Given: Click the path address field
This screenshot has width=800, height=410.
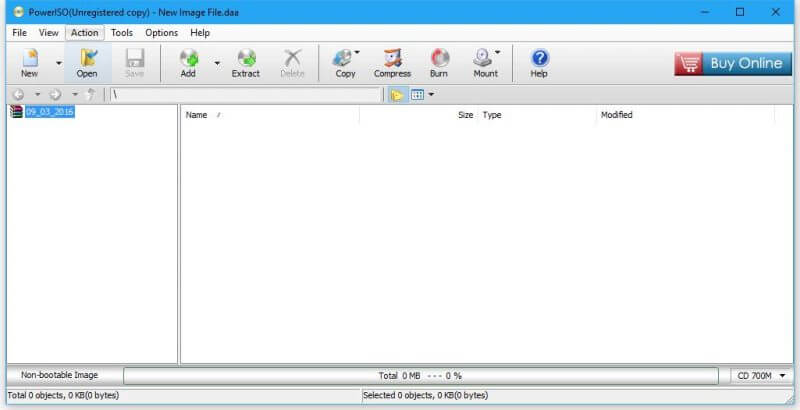Looking at the screenshot, I should pos(246,95).
